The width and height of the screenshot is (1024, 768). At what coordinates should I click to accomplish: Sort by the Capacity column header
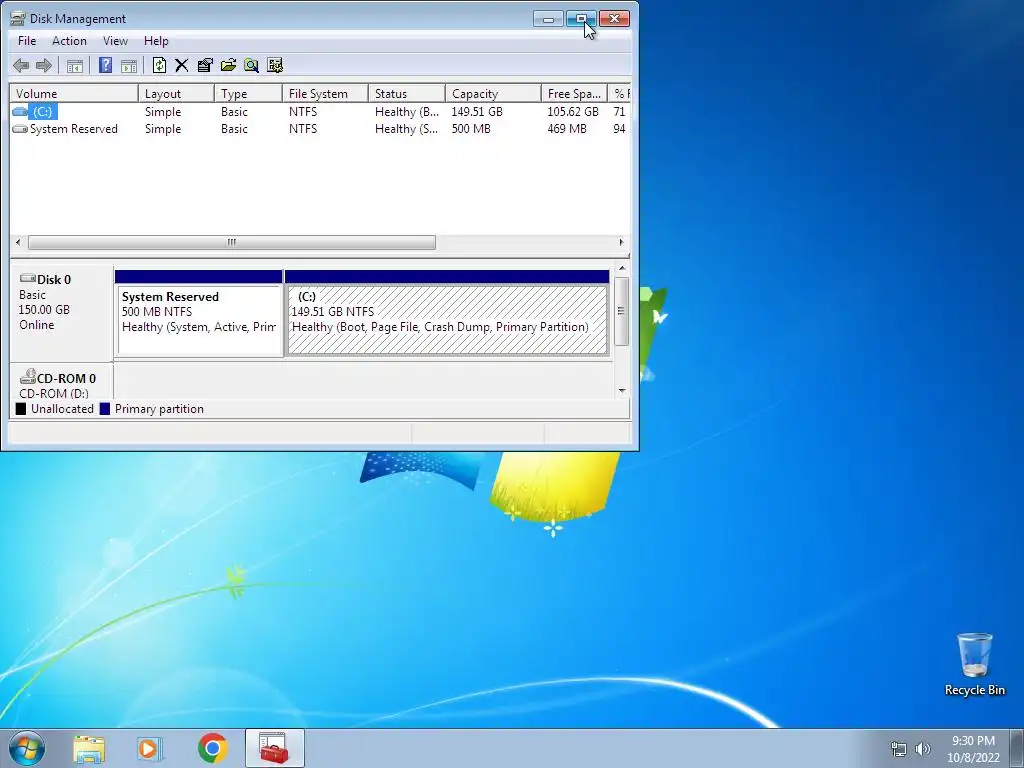click(x=493, y=93)
